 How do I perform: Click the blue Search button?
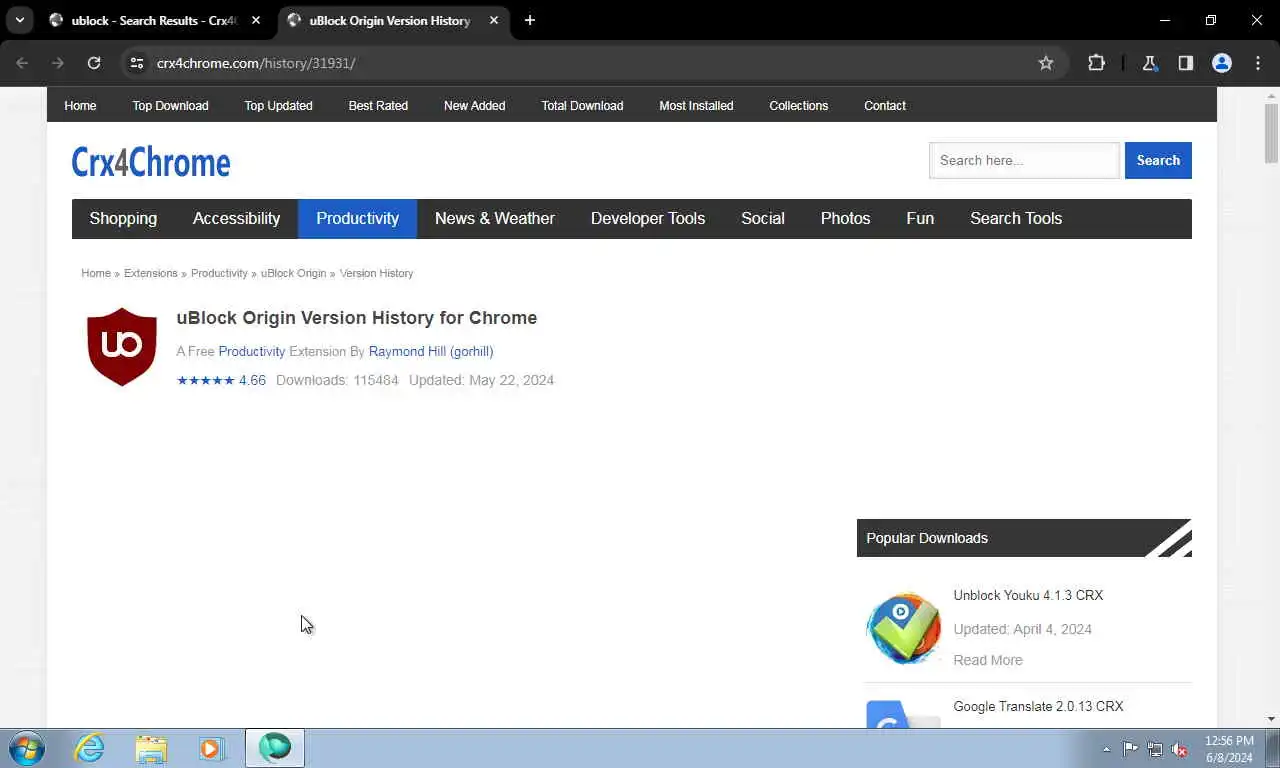pos(1158,160)
